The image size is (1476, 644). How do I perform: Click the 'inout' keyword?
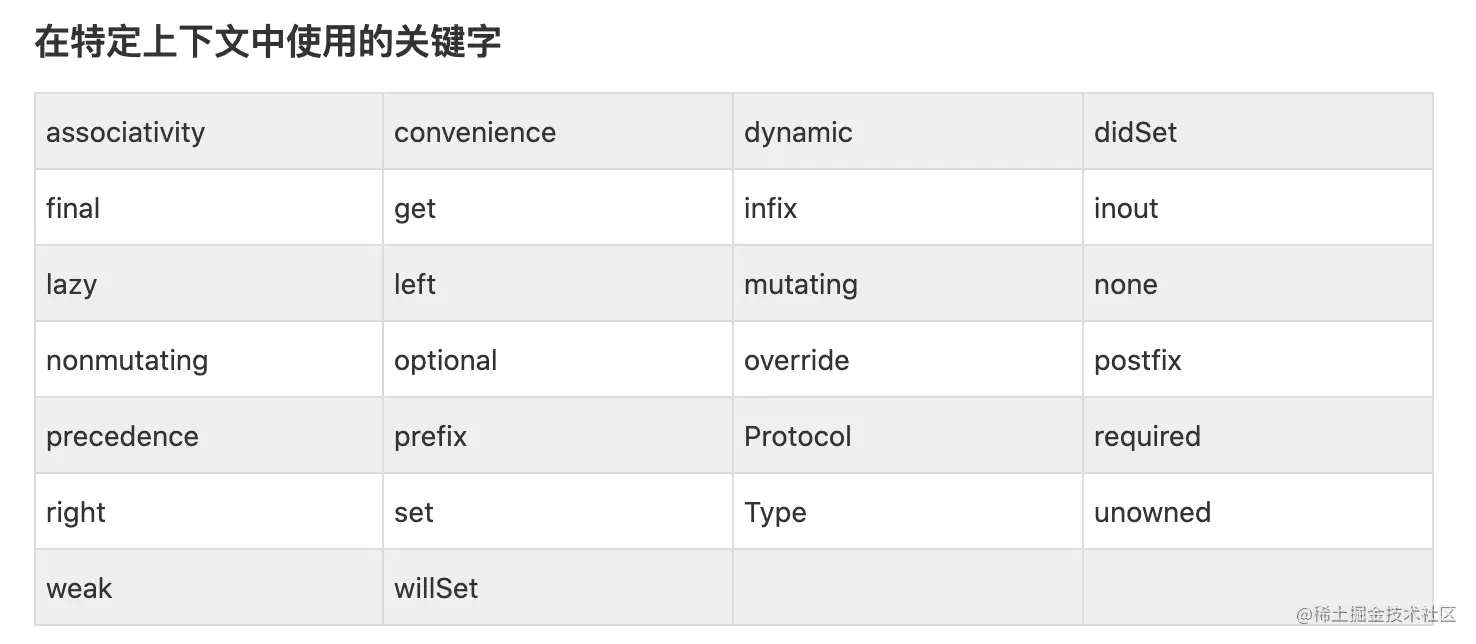[1126, 208]
